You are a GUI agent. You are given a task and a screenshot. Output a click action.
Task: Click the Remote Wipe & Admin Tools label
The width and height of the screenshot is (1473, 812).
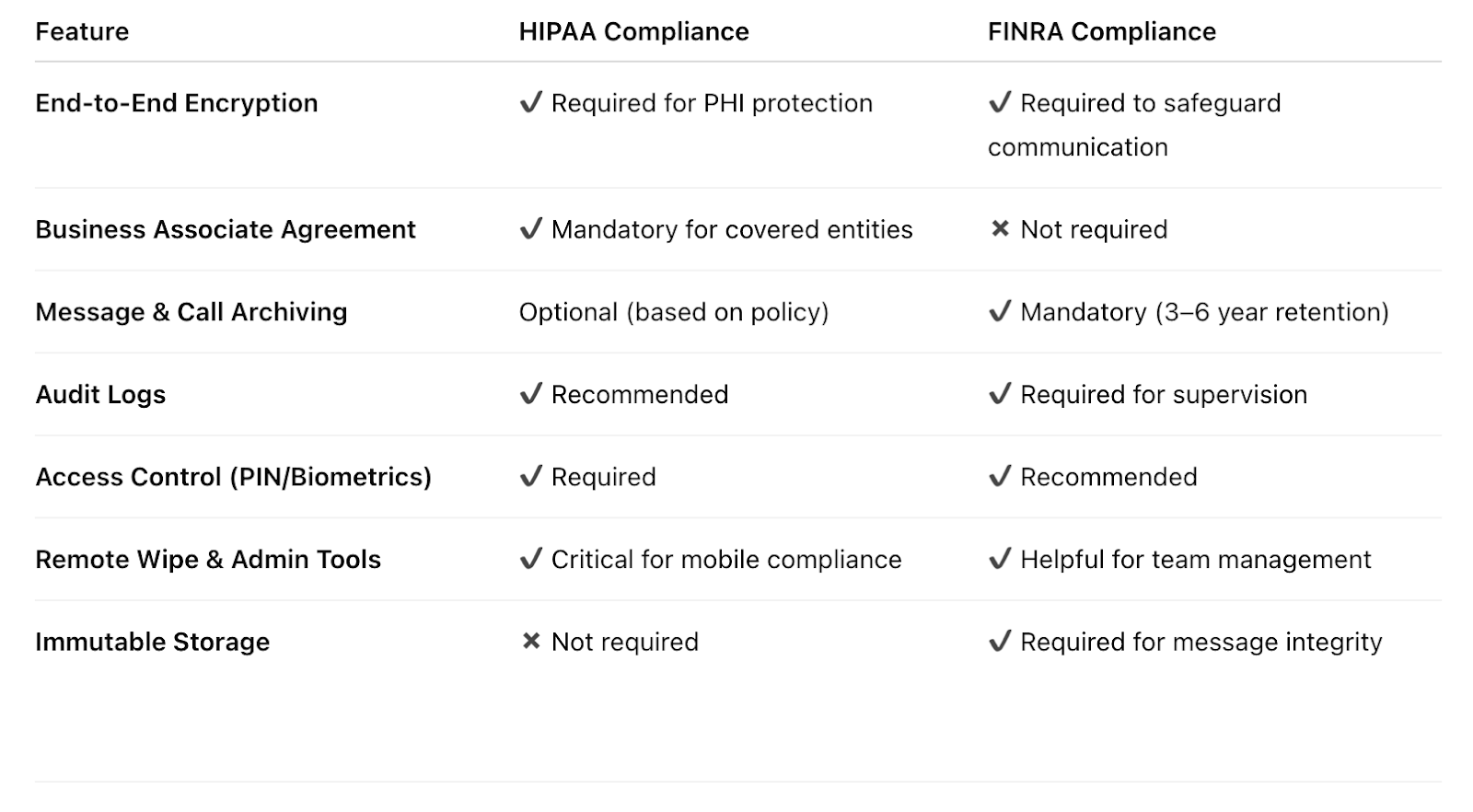point(208,560)
